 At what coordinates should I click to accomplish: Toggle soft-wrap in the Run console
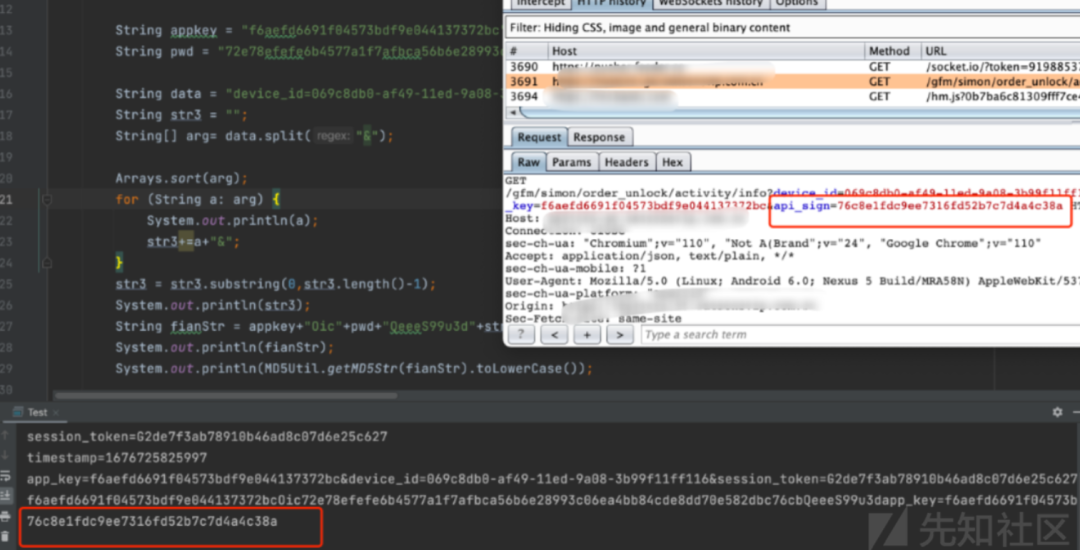point(6,476)
